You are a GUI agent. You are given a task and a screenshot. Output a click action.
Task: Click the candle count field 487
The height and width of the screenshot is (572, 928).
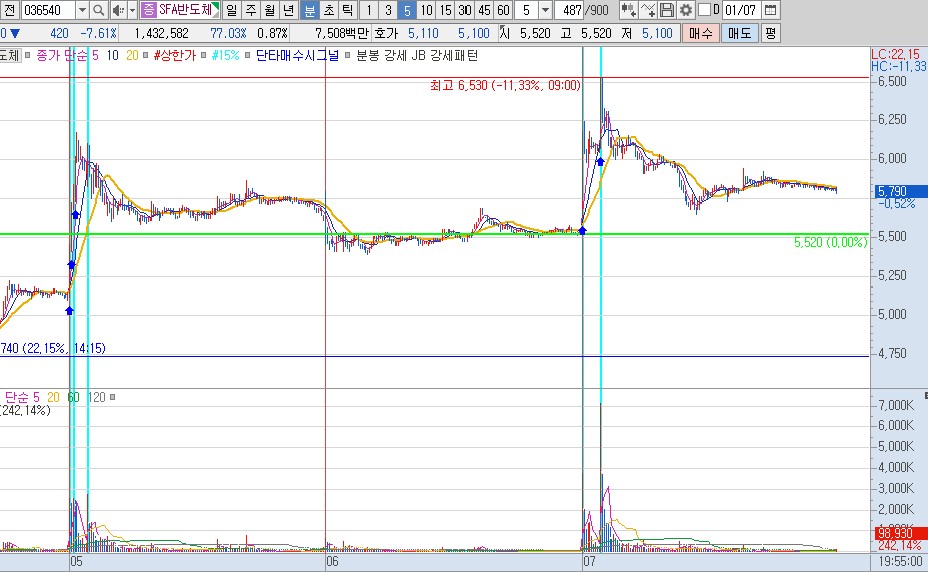570,10
